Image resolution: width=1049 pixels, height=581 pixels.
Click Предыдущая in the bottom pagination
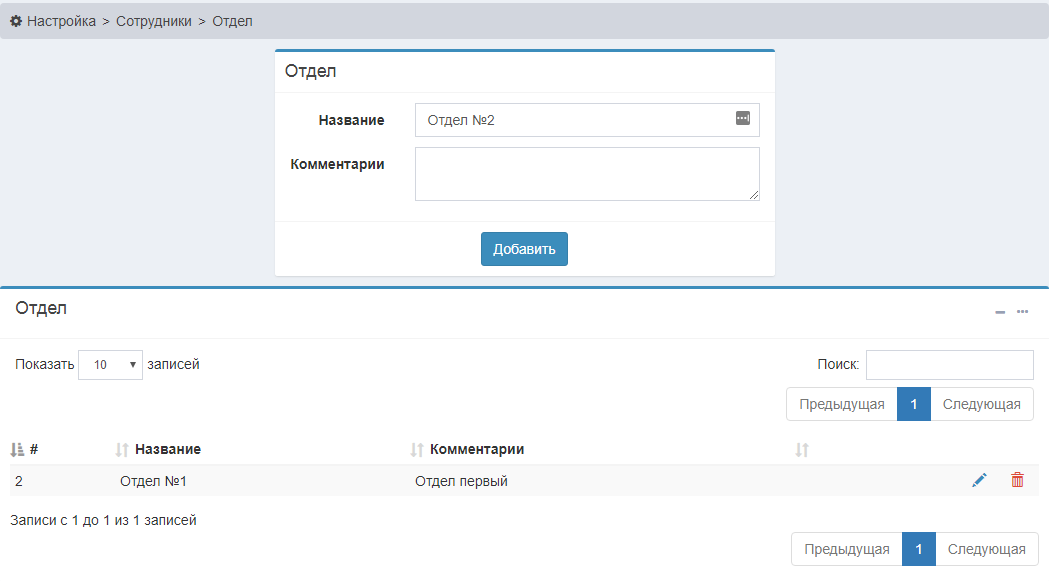846,549
